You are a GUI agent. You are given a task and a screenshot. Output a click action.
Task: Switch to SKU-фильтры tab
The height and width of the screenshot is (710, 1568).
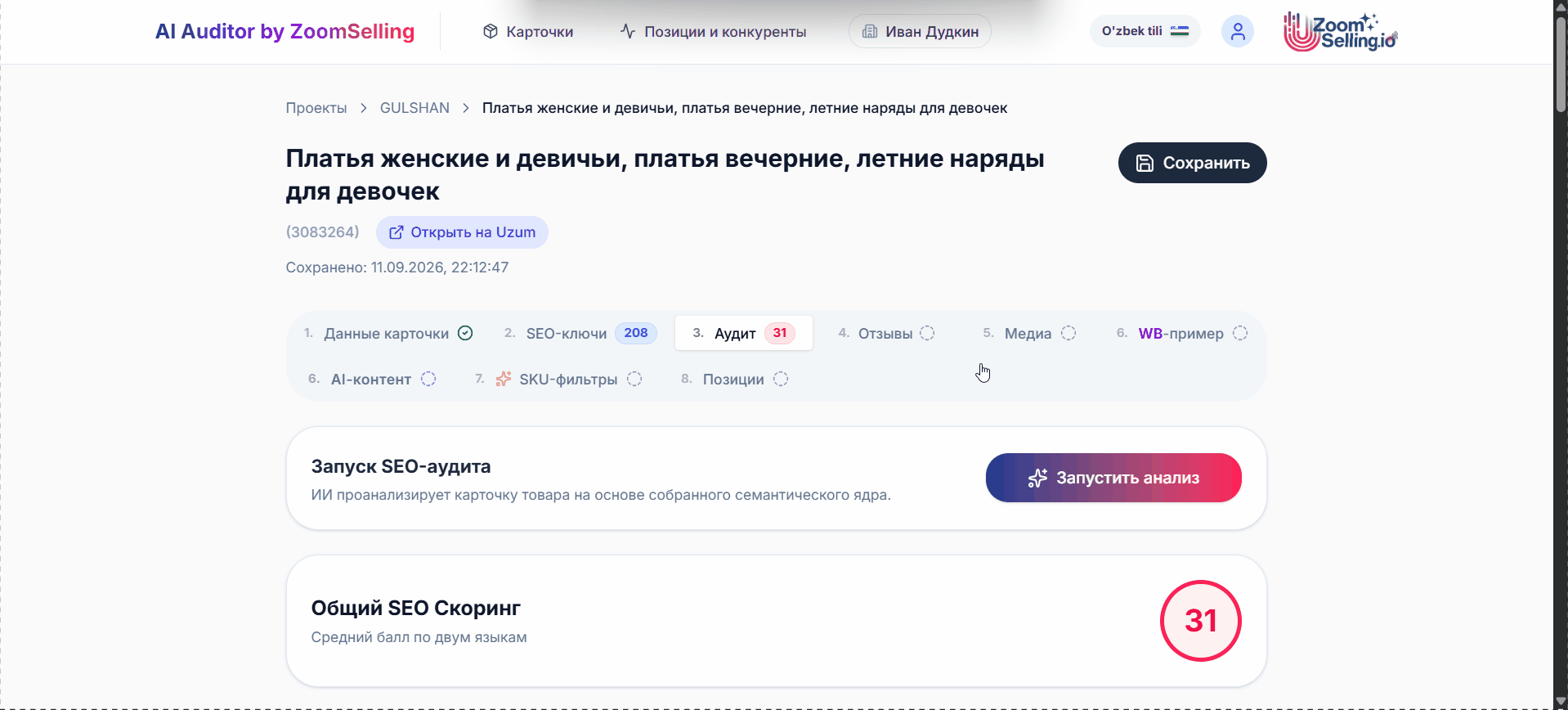(558, 379)
